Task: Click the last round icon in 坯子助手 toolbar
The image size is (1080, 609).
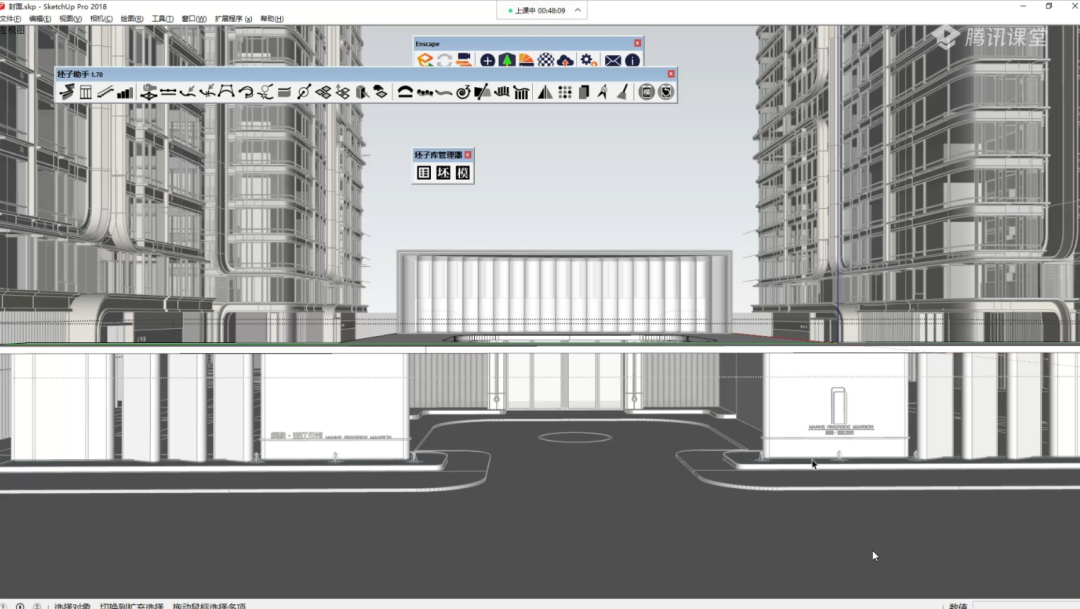Action: pos(665,92)
